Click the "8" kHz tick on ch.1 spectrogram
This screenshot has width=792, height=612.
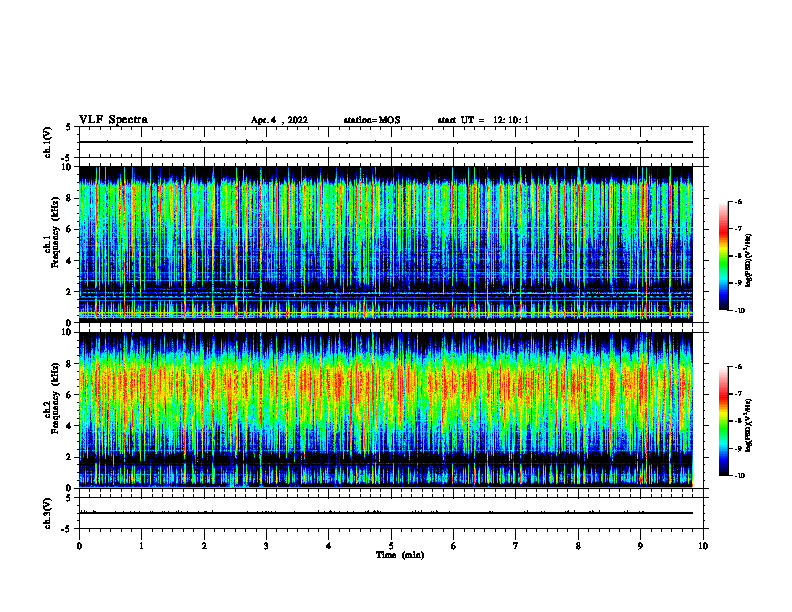click(x=70, y=198)
